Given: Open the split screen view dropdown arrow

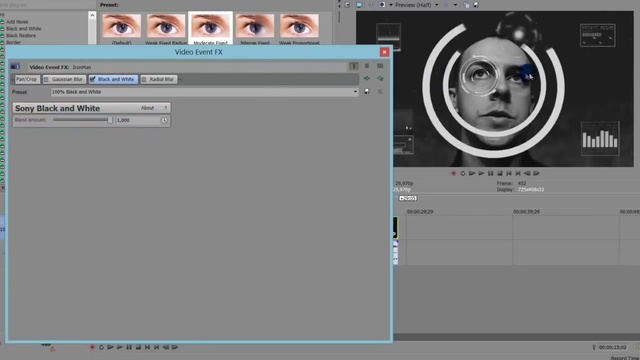Looking at the screenshot, I should tap(391, 5).
